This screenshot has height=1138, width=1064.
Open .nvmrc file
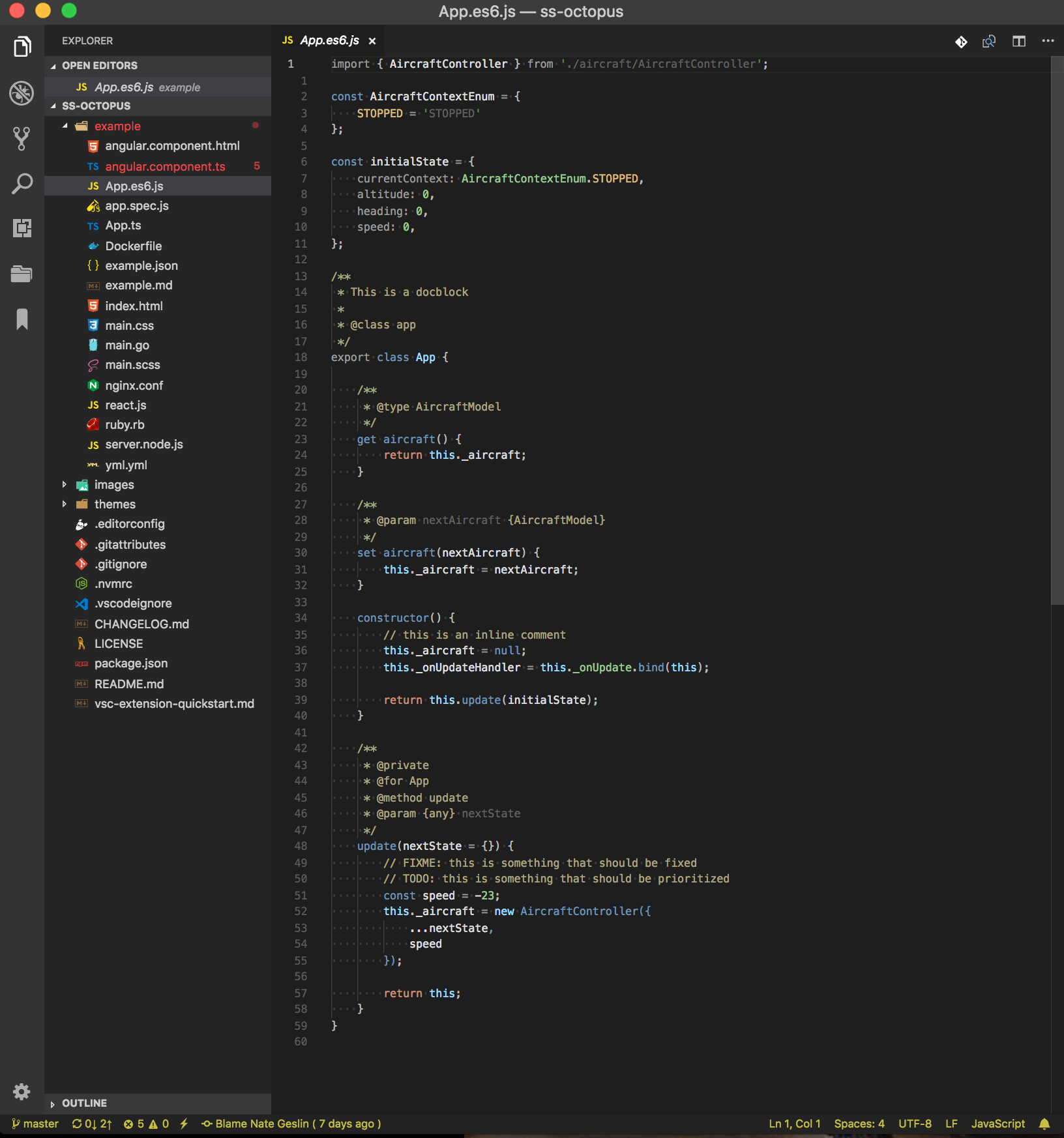pos(158,584)
